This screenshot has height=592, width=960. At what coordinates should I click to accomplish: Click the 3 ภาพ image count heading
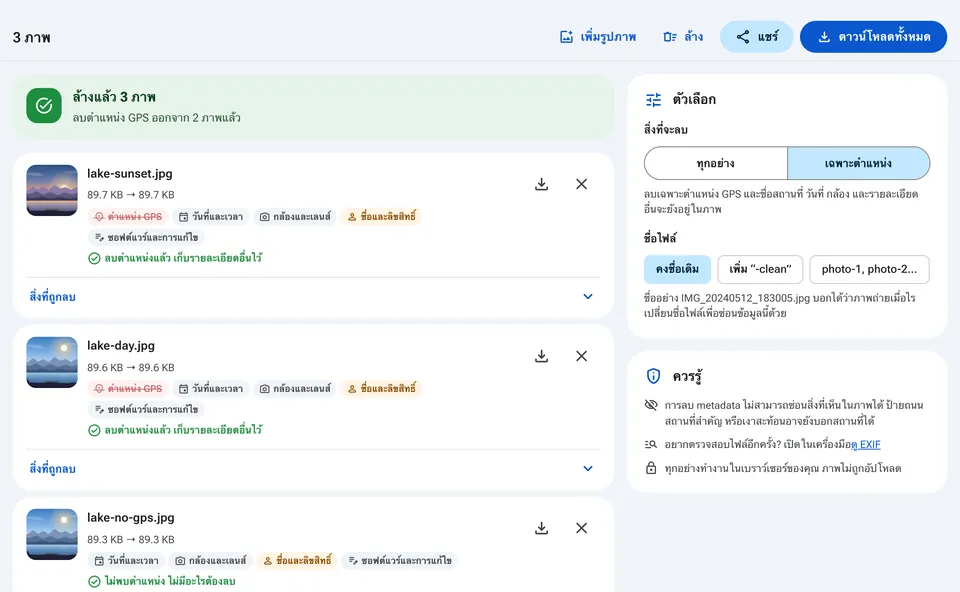tap(32, 37)
